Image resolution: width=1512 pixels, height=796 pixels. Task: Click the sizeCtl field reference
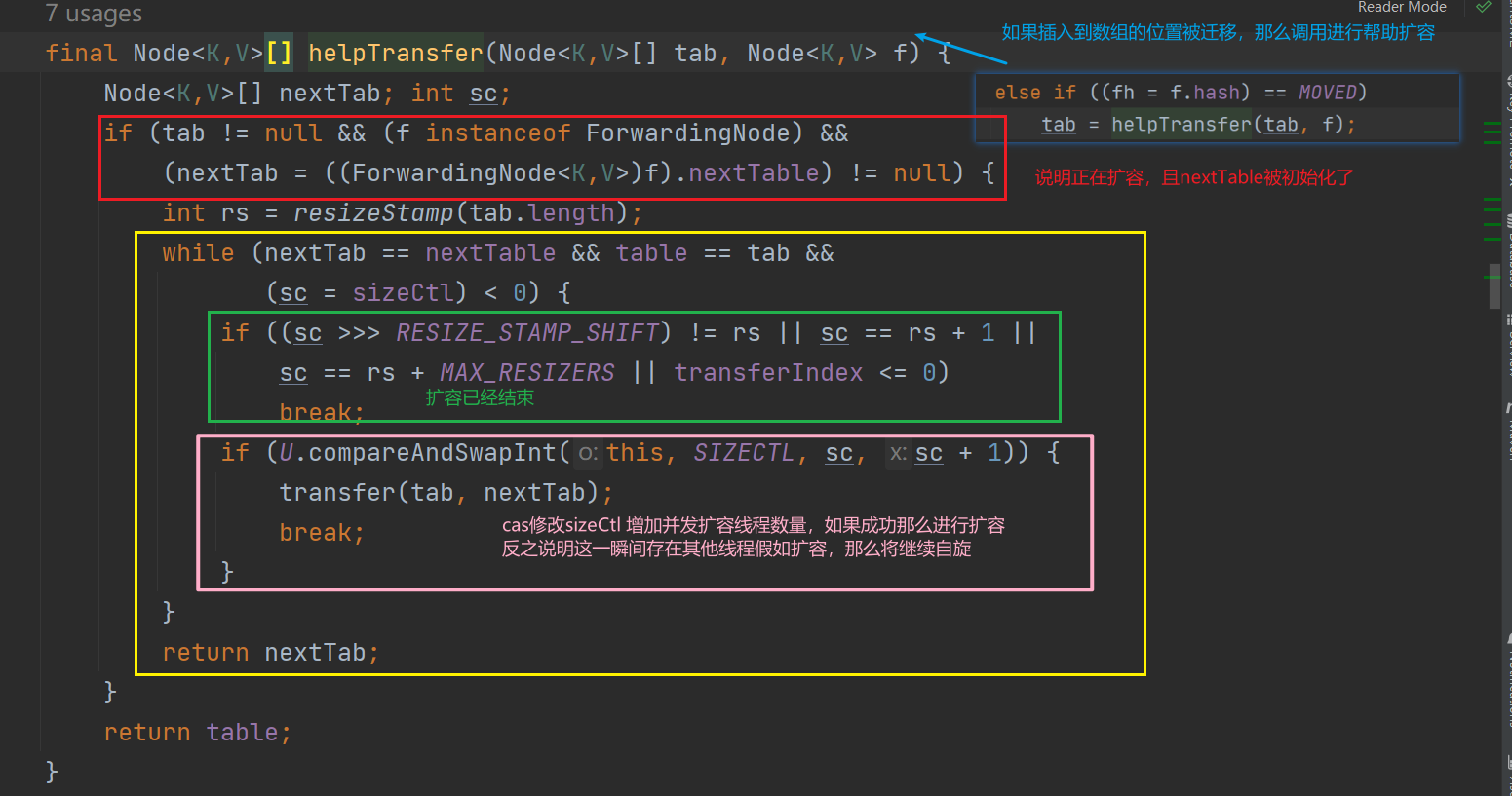click(403, 292)
